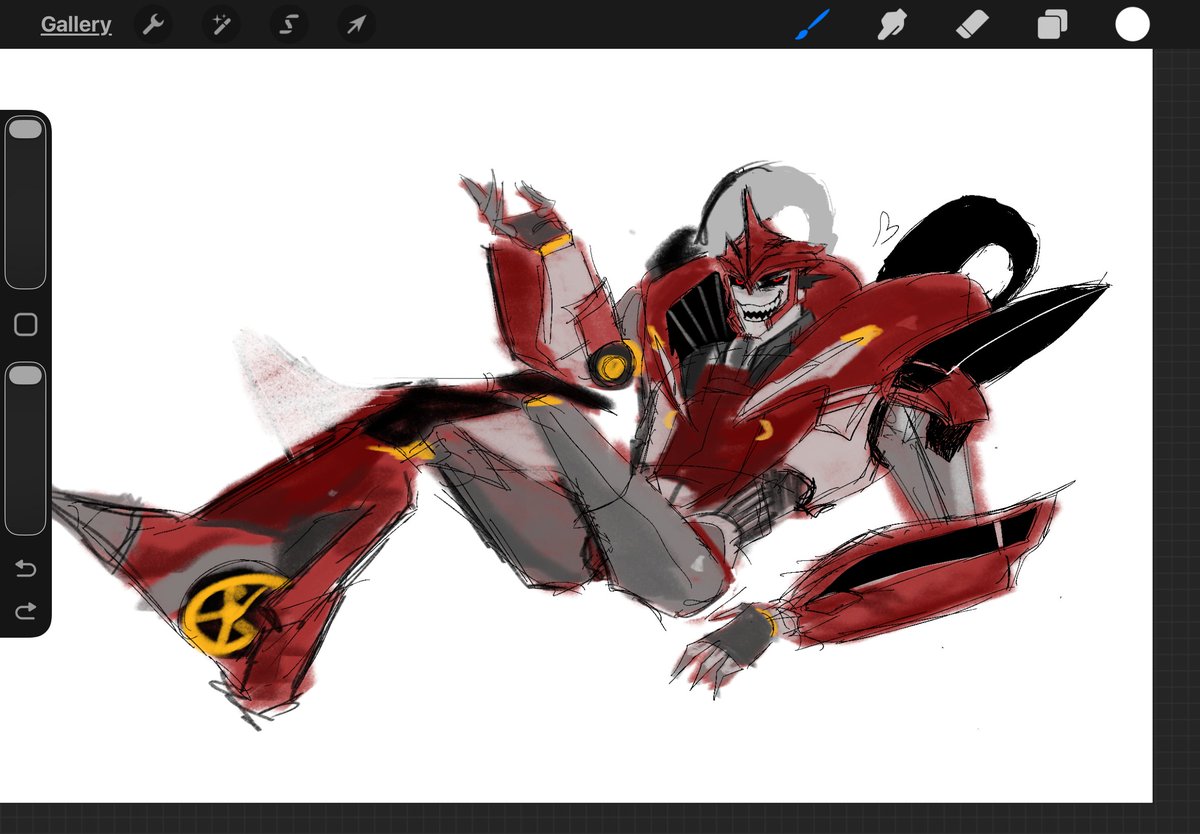Open the Layers panel
The height and width of the screenshot is (834, 1200).
(1052, 24)
